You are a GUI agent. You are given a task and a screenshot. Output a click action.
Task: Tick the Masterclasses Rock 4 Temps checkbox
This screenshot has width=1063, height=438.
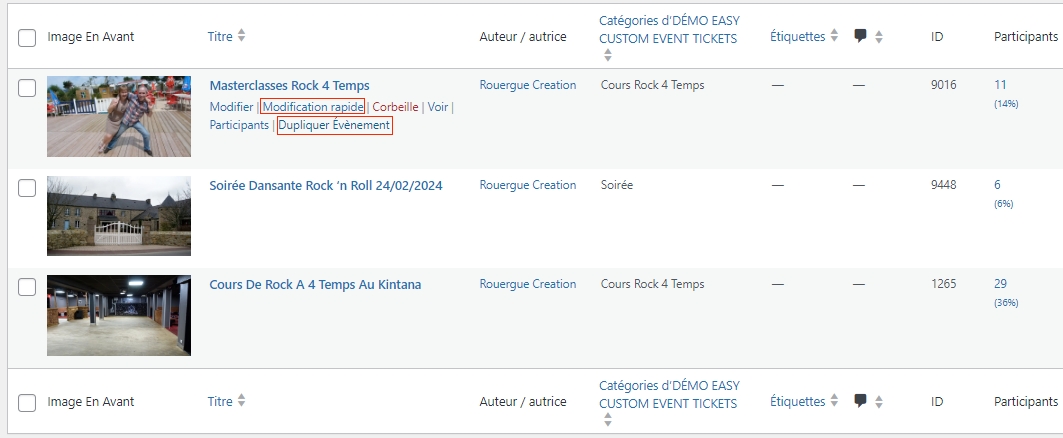coord(27,88)
